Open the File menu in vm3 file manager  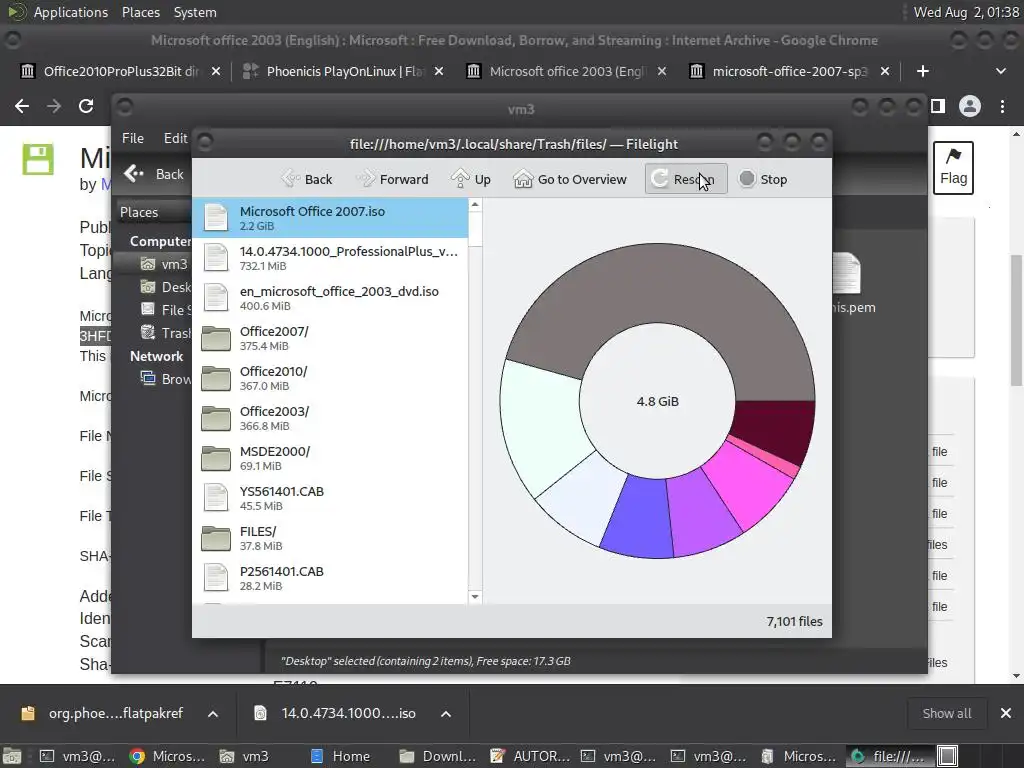pos(133,138)
